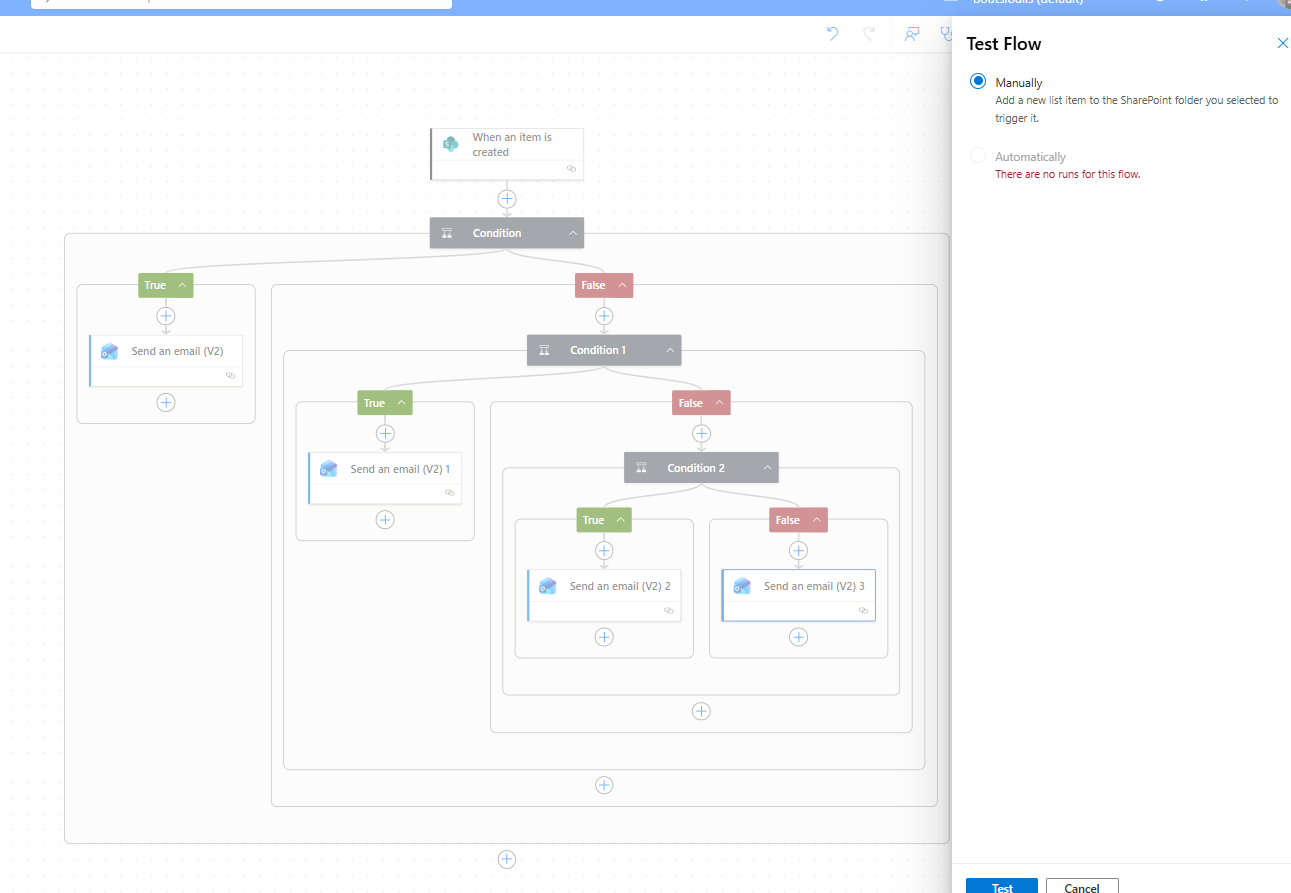Click the Outlook icon on Send an email (V2) 3

tap(741, 586)
